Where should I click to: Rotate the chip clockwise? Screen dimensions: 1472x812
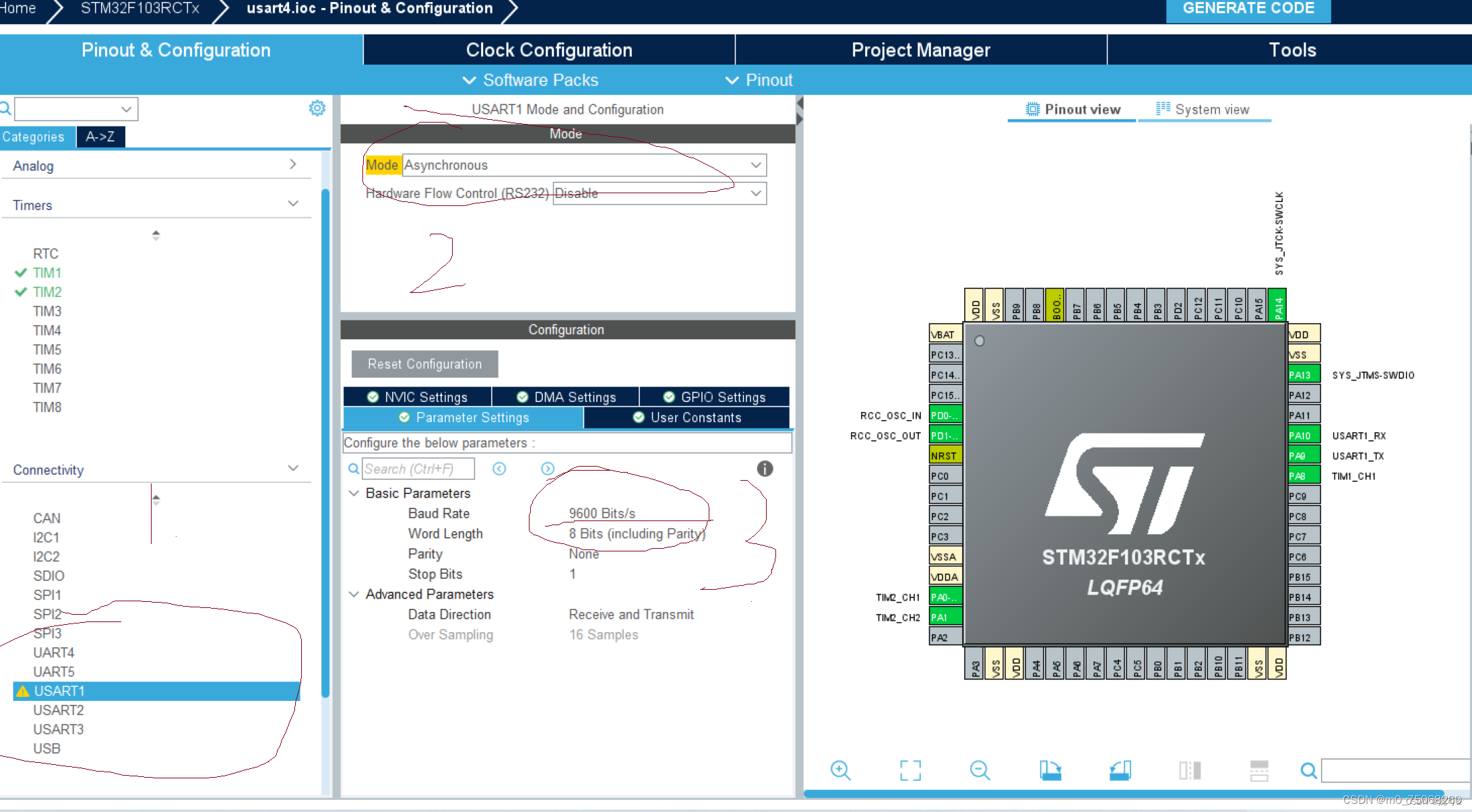pyautogui.click(x=1052, y=770)
